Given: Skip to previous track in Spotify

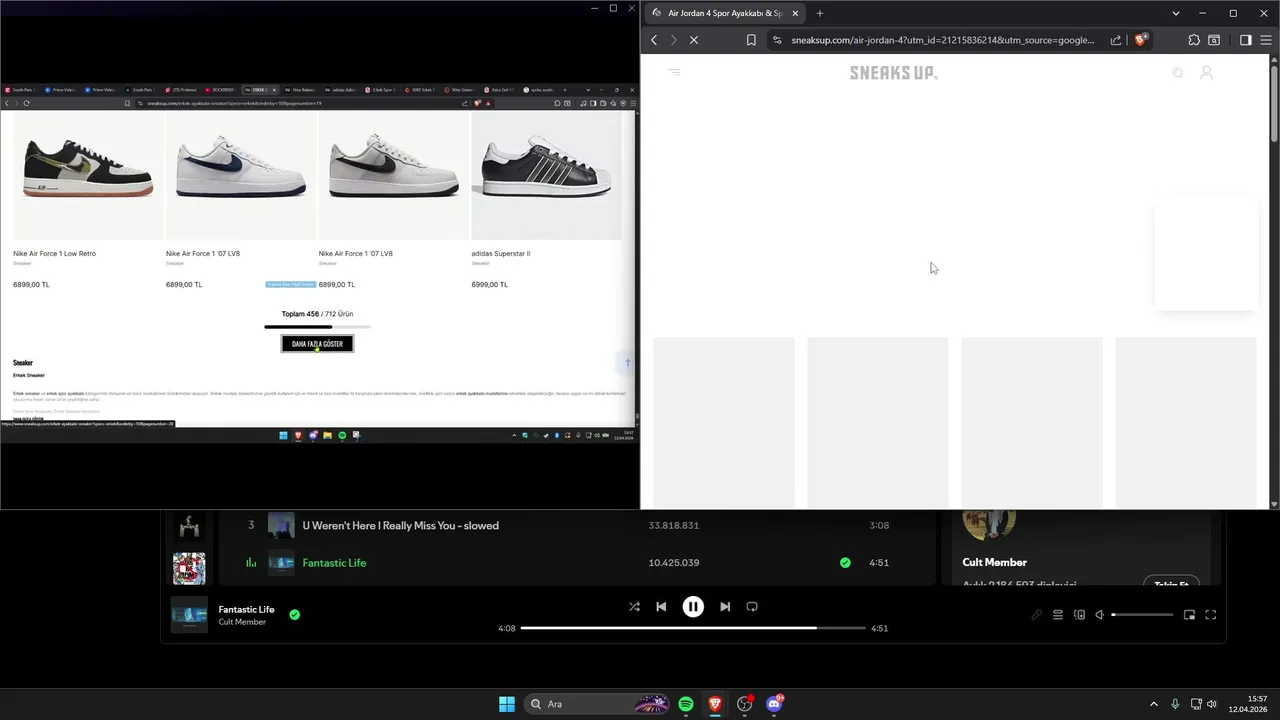Looking at the screenshot, I should (x=661, y=606).
